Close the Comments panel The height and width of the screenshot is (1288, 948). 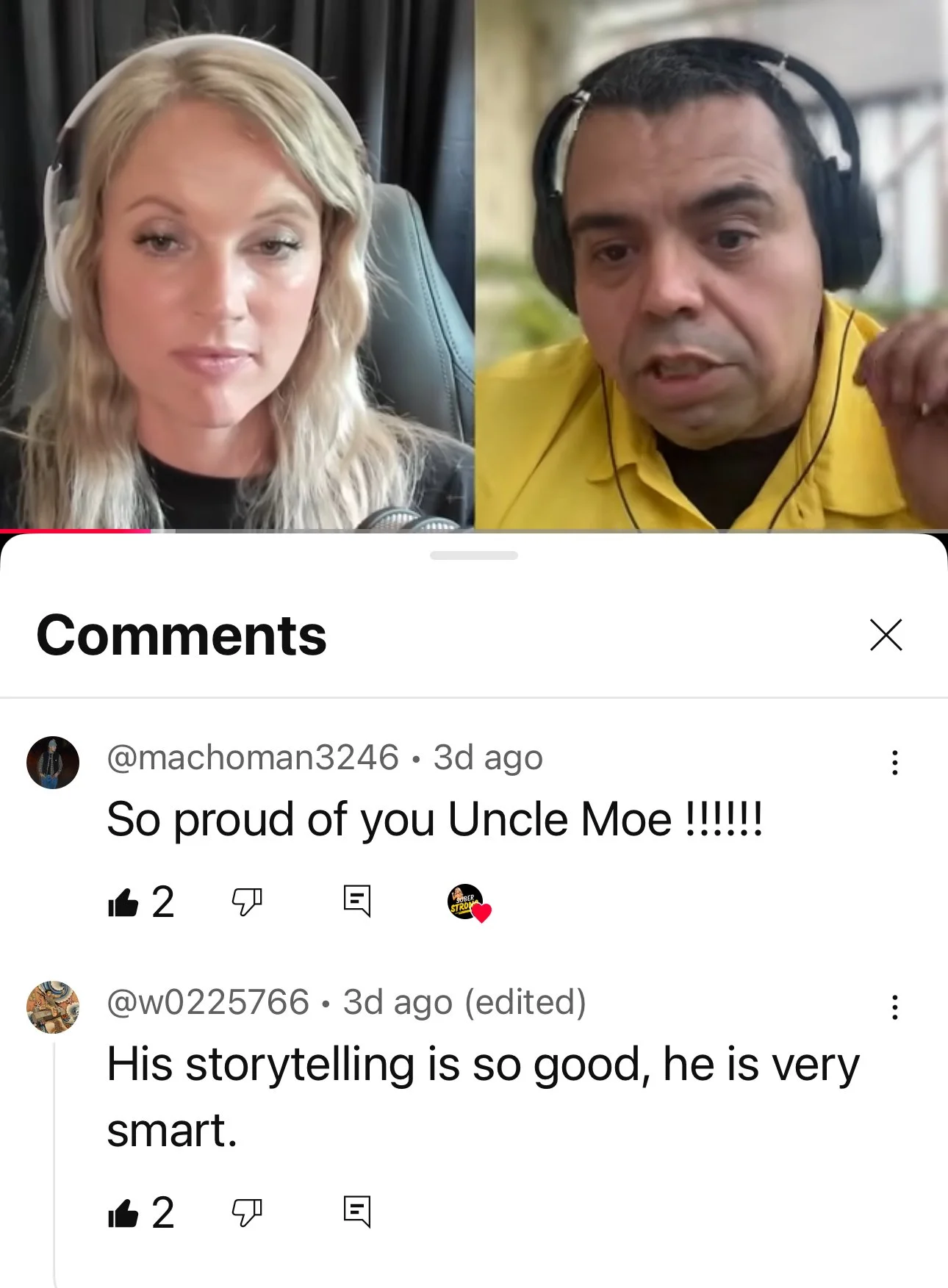[886, 635]
